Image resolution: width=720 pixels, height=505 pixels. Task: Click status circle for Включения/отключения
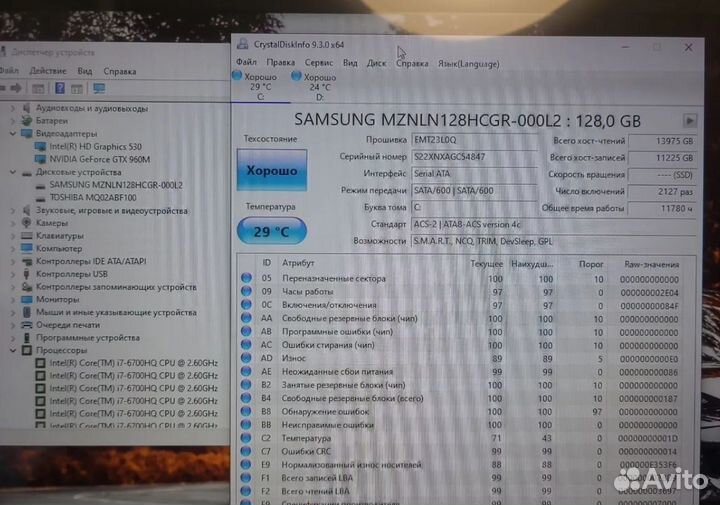coord(246,304)
